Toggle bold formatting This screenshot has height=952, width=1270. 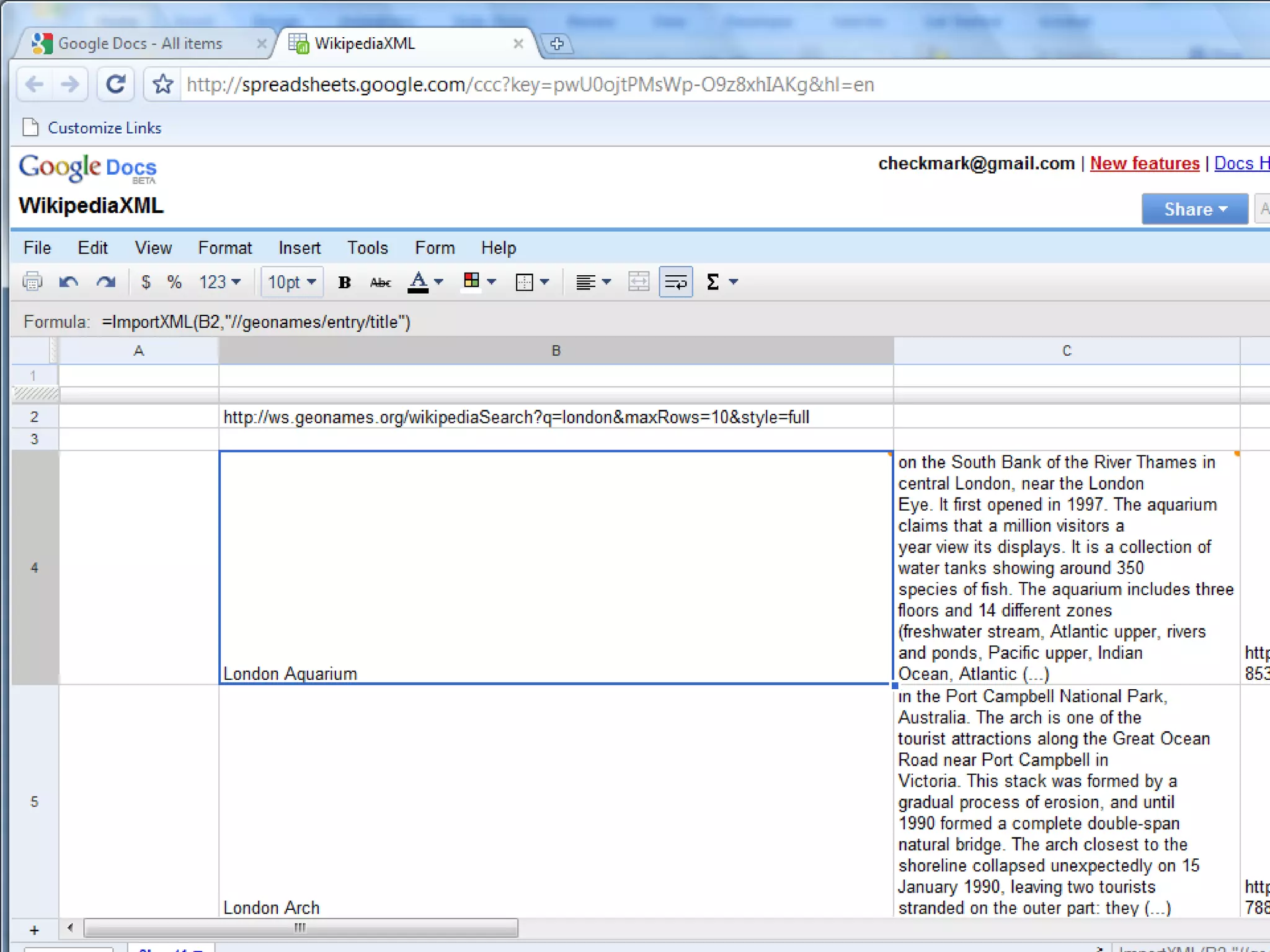344,283
